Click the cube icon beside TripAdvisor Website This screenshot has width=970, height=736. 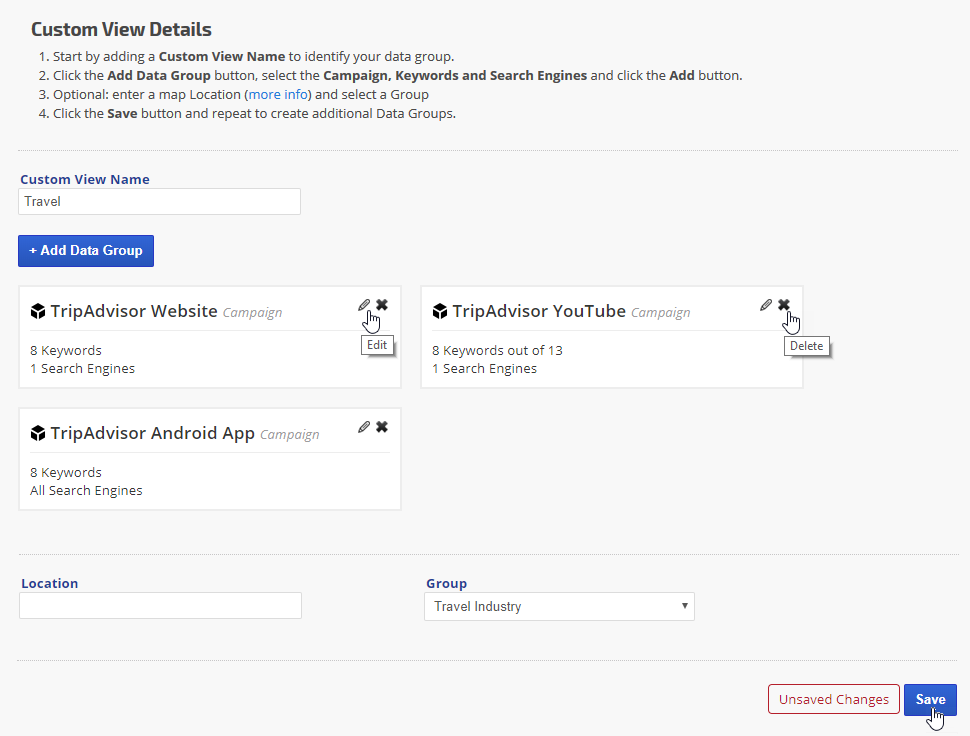tap(38, 312)
